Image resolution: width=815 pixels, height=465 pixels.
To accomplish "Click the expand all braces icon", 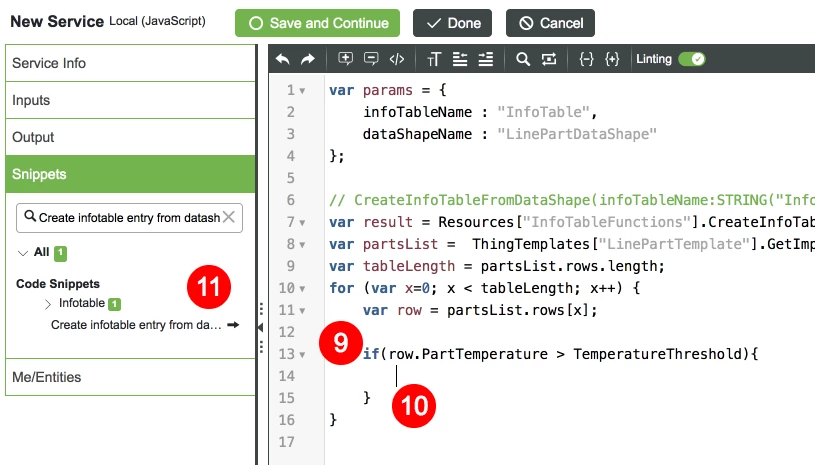I will 612,59.
